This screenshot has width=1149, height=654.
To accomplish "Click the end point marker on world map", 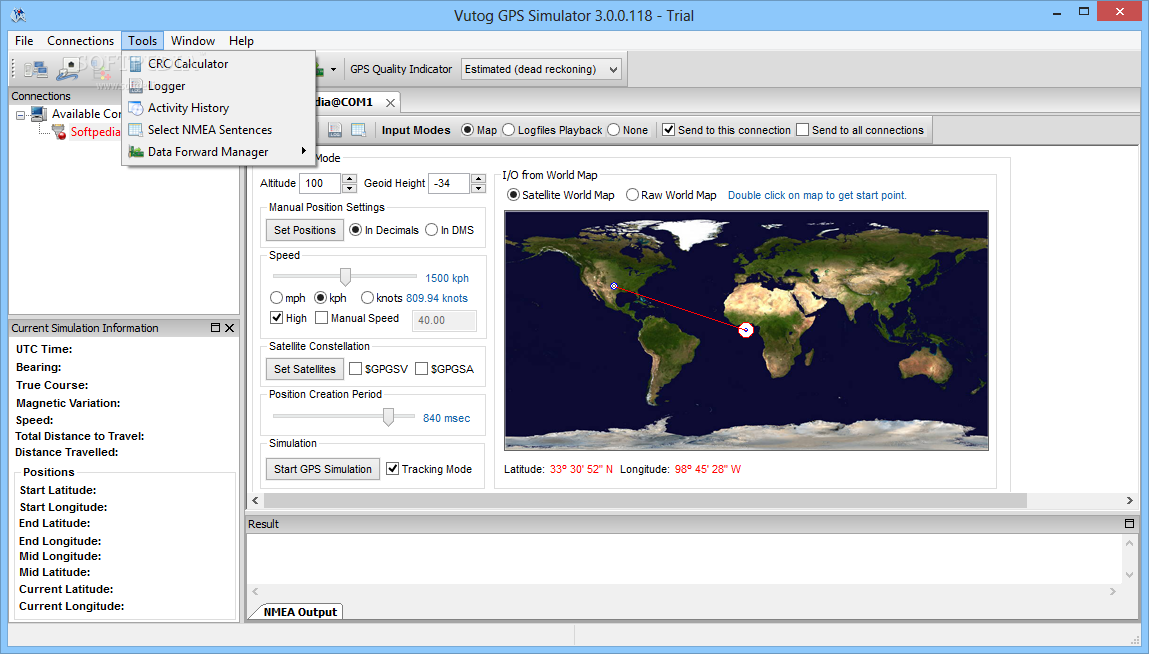I will (746, 330).
